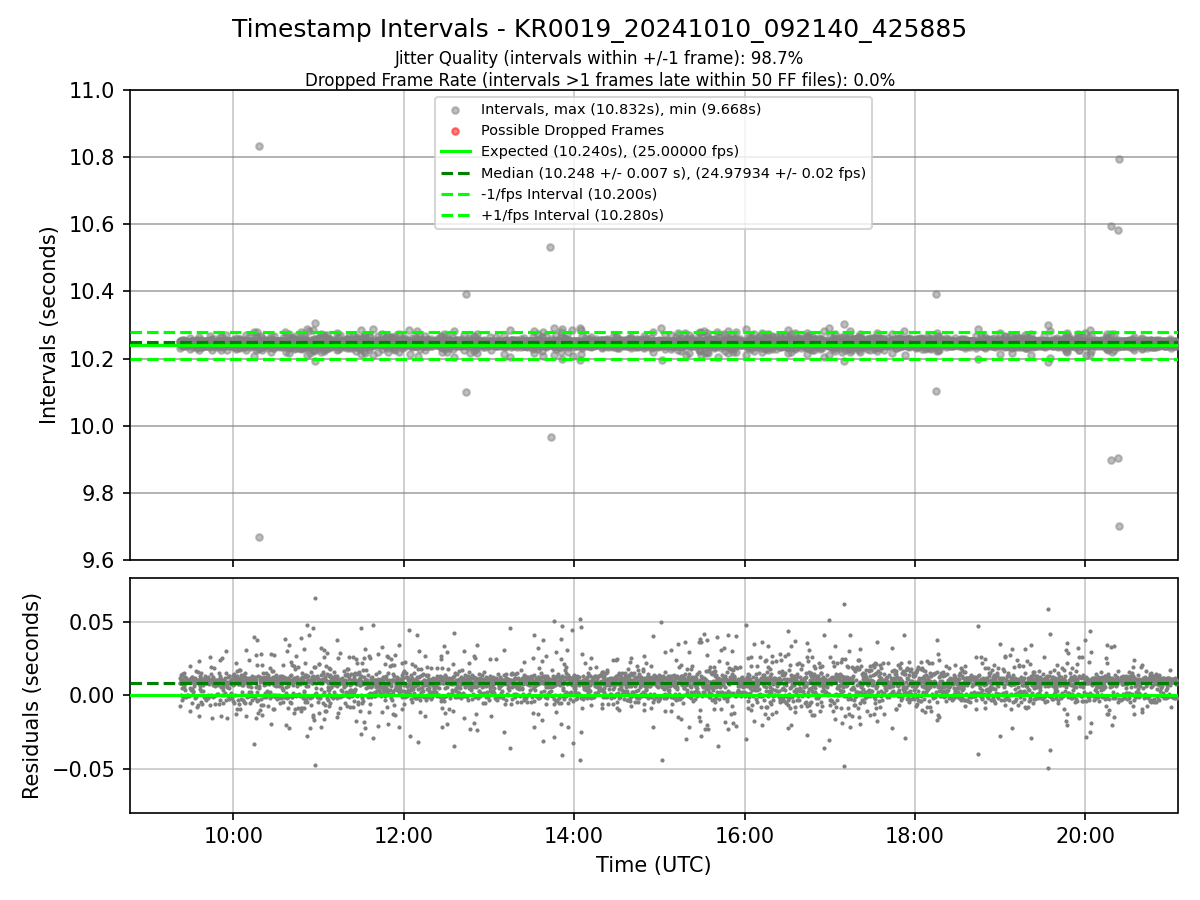Click the solid green line sample beside Expected

click(456, 152)
